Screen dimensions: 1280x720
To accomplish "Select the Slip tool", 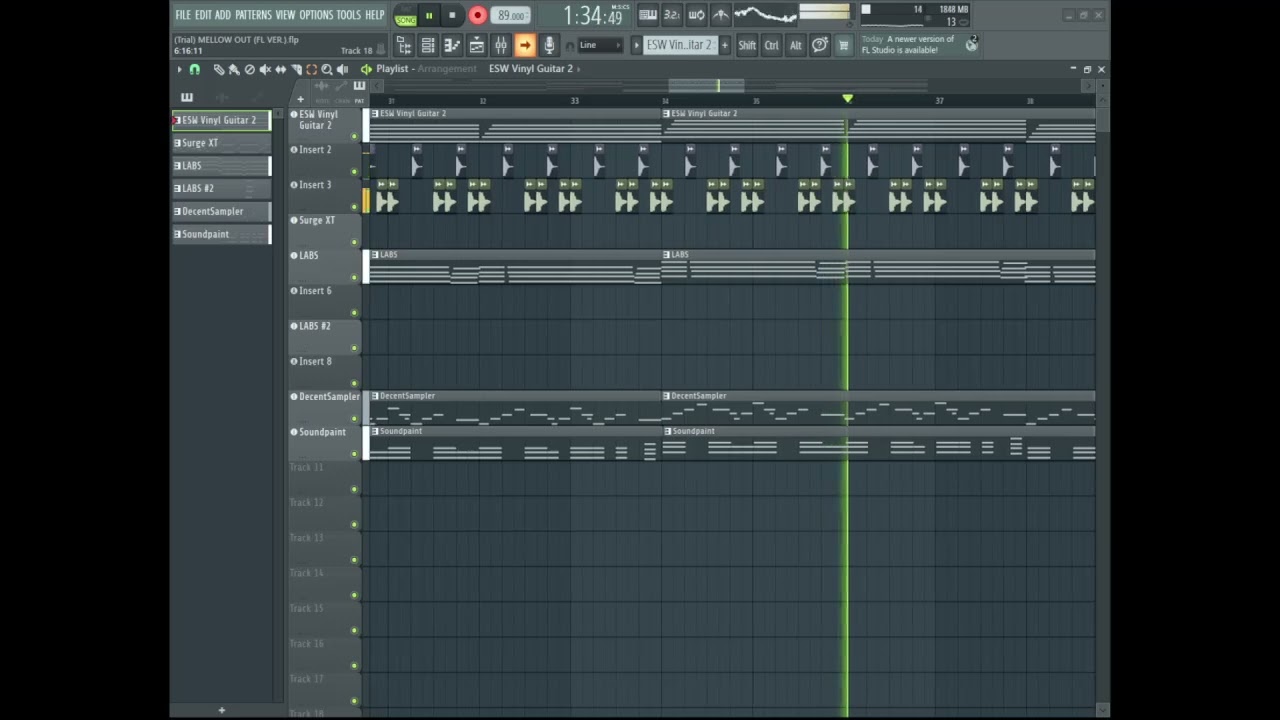I will click(x=281, y=69).
